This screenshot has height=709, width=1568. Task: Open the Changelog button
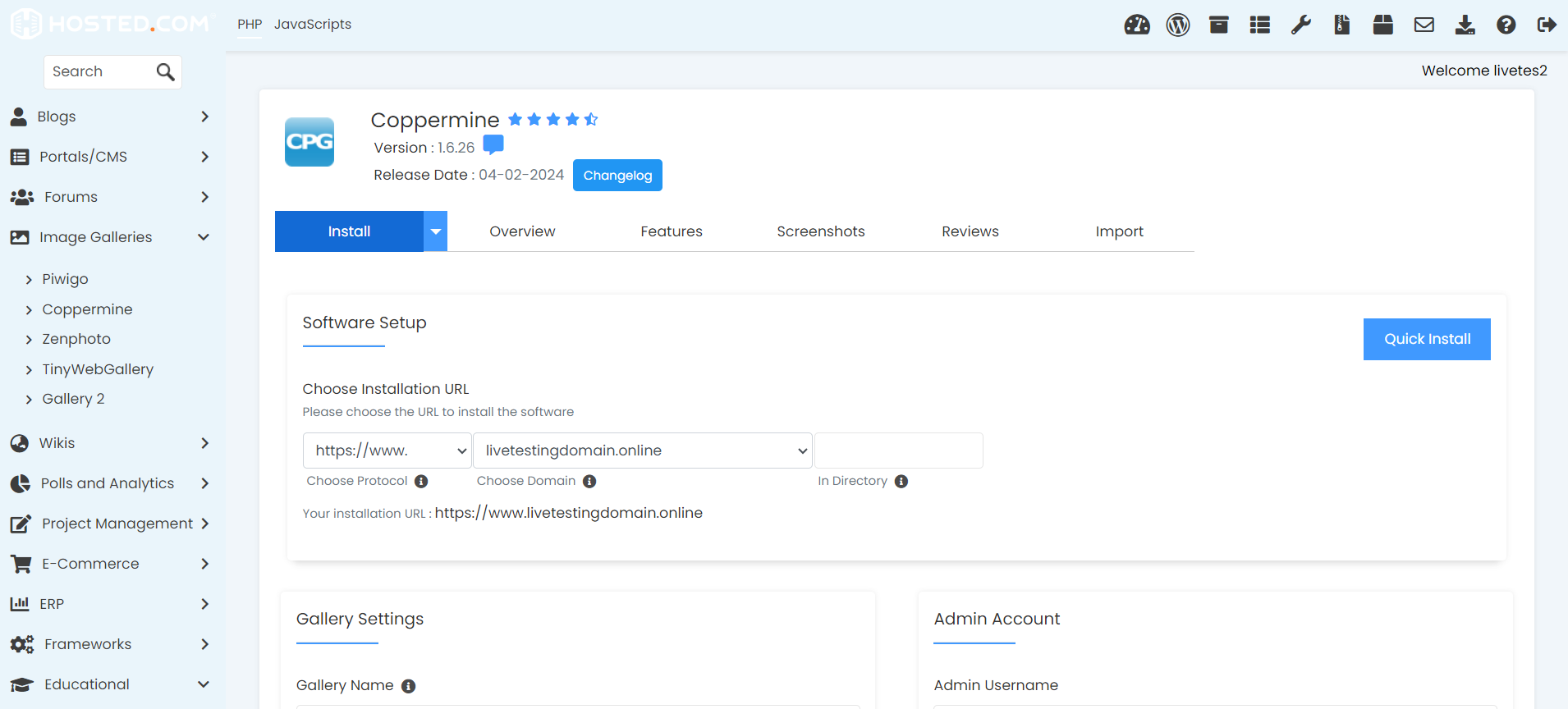pyautogui.click(x=617, y=176)
